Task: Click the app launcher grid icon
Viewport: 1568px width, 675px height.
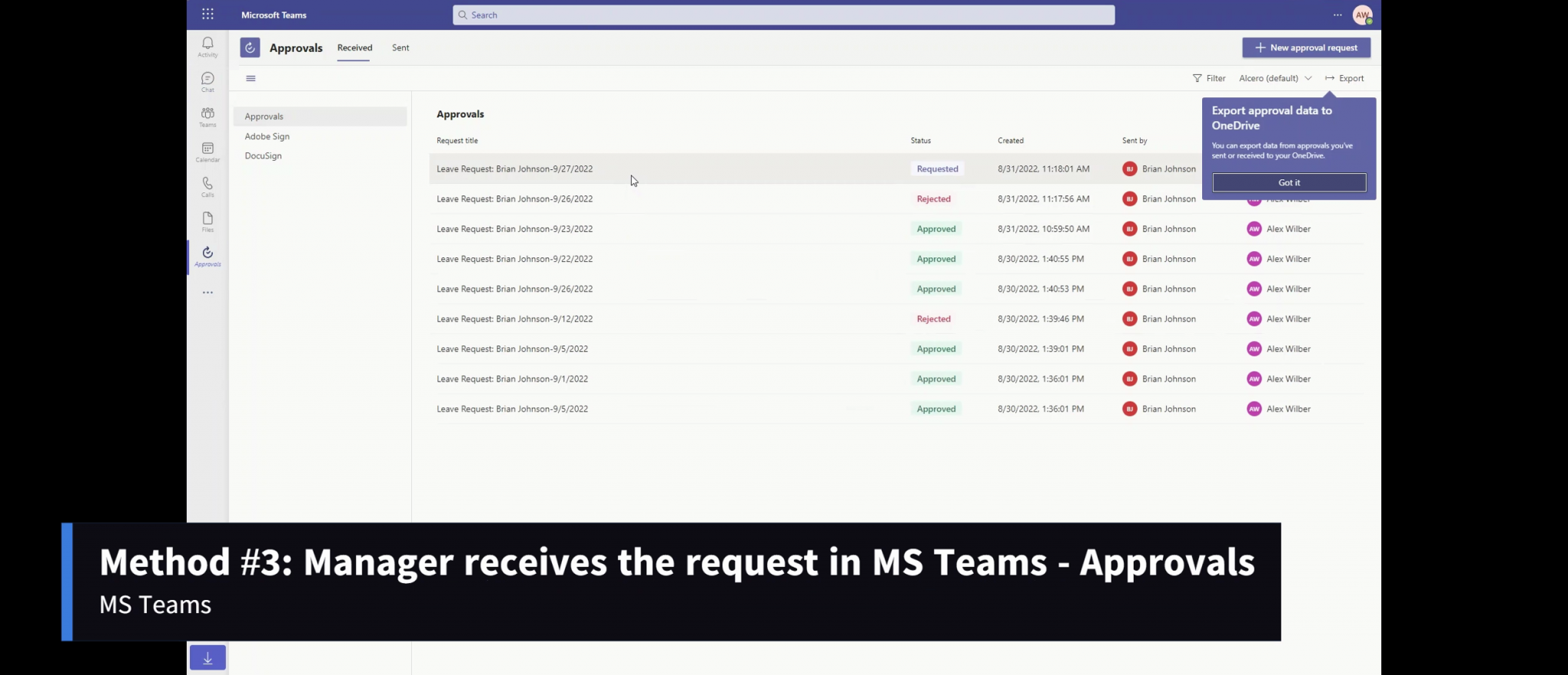Action: pyautogui.click(x=207, y=15)
